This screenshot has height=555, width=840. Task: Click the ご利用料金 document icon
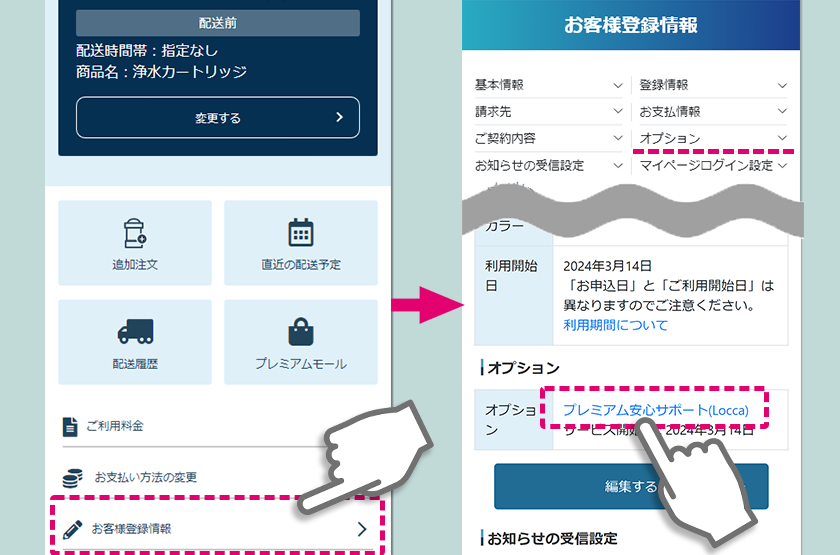tap(70, 427)
